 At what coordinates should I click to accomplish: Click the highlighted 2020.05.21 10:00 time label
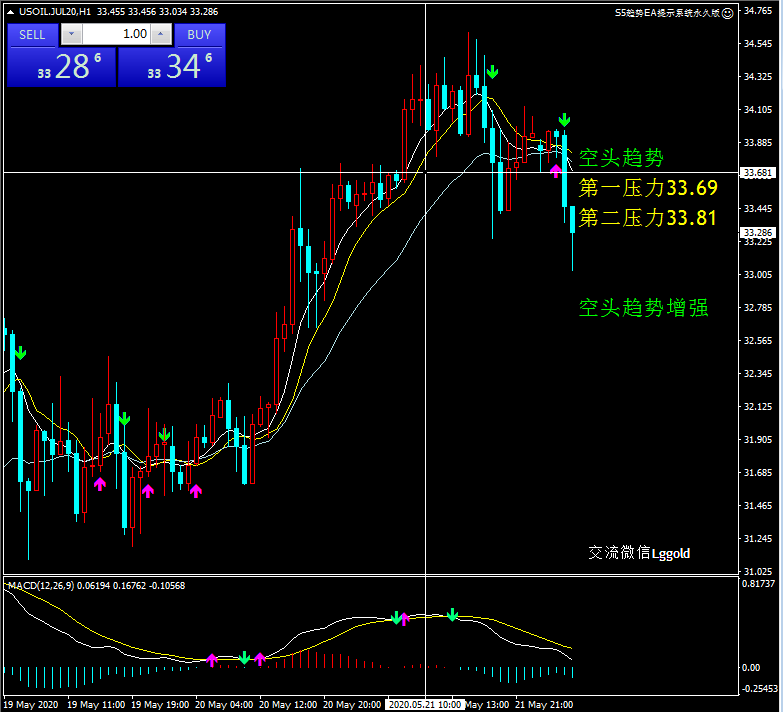click(425, 704)
